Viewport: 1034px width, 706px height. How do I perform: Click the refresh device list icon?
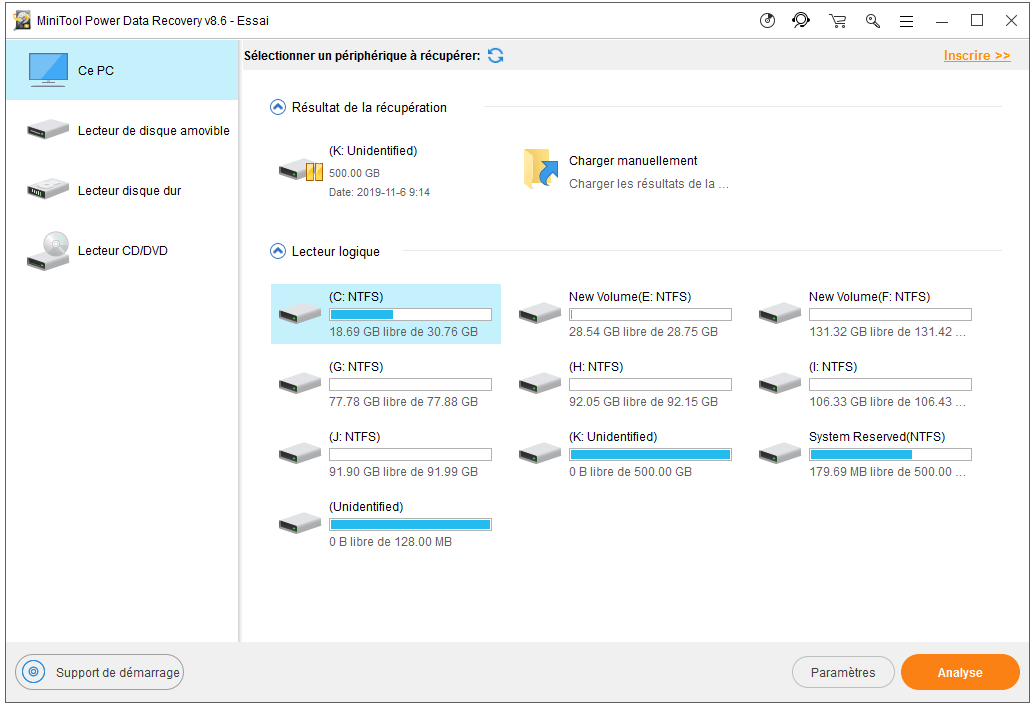(495, 55)
